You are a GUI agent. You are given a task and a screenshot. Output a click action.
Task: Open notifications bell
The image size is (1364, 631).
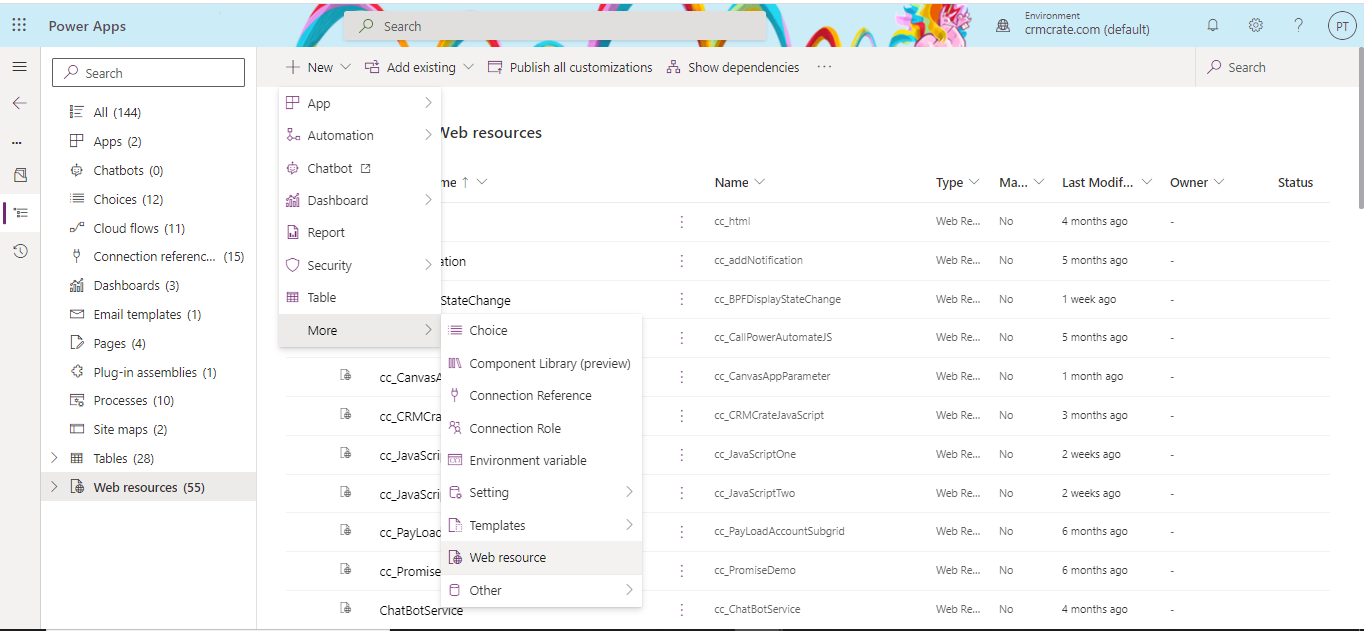point(1212,25)
